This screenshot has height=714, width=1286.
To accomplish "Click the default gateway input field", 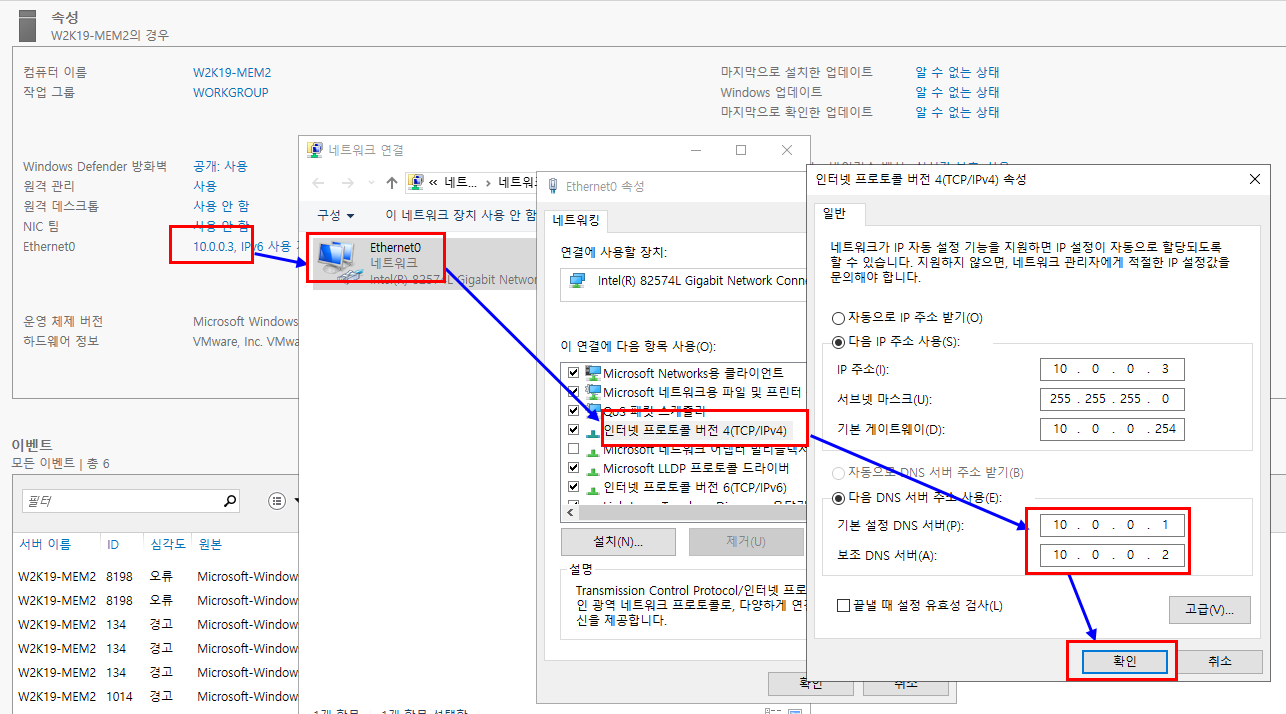I will click(1112, 429).
